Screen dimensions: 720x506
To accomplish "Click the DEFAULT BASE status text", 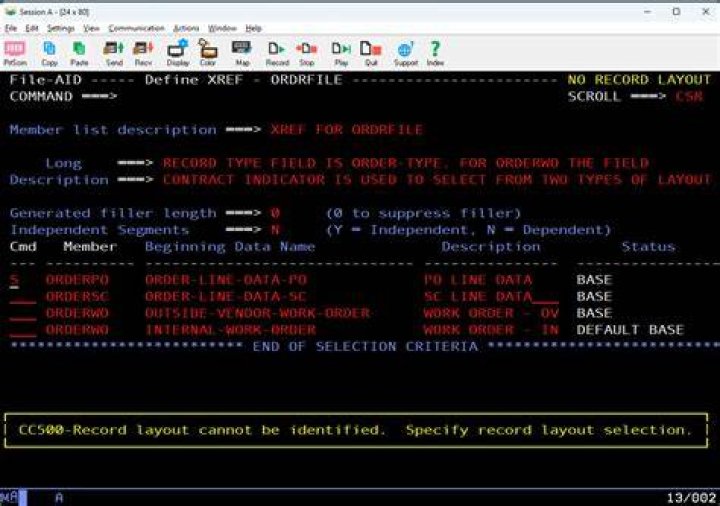I will tap(630, 330).
